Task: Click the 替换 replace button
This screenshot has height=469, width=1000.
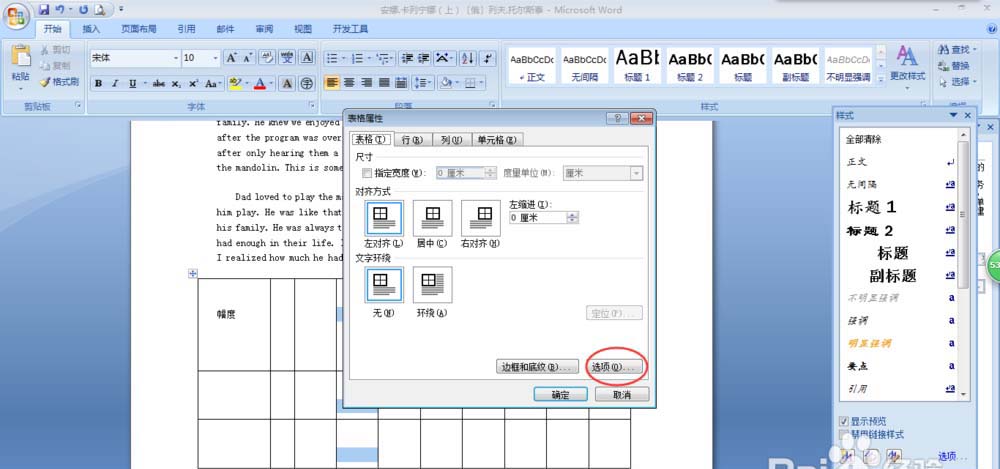Action: [x=954, y=66]
